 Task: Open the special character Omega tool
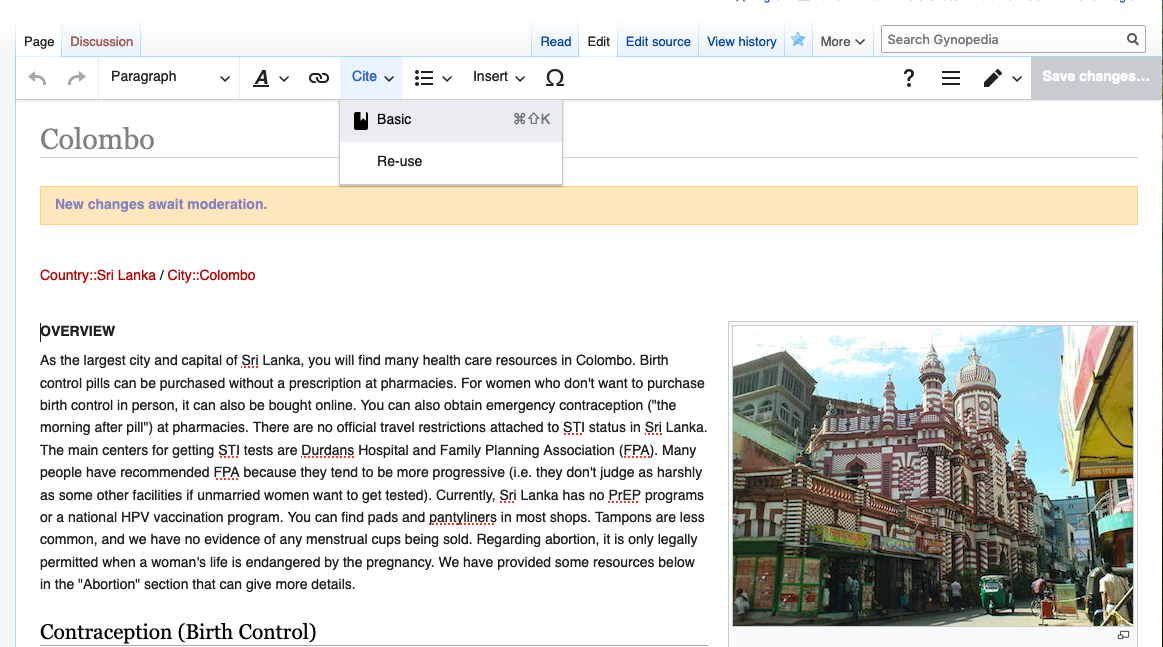point(555,78)
